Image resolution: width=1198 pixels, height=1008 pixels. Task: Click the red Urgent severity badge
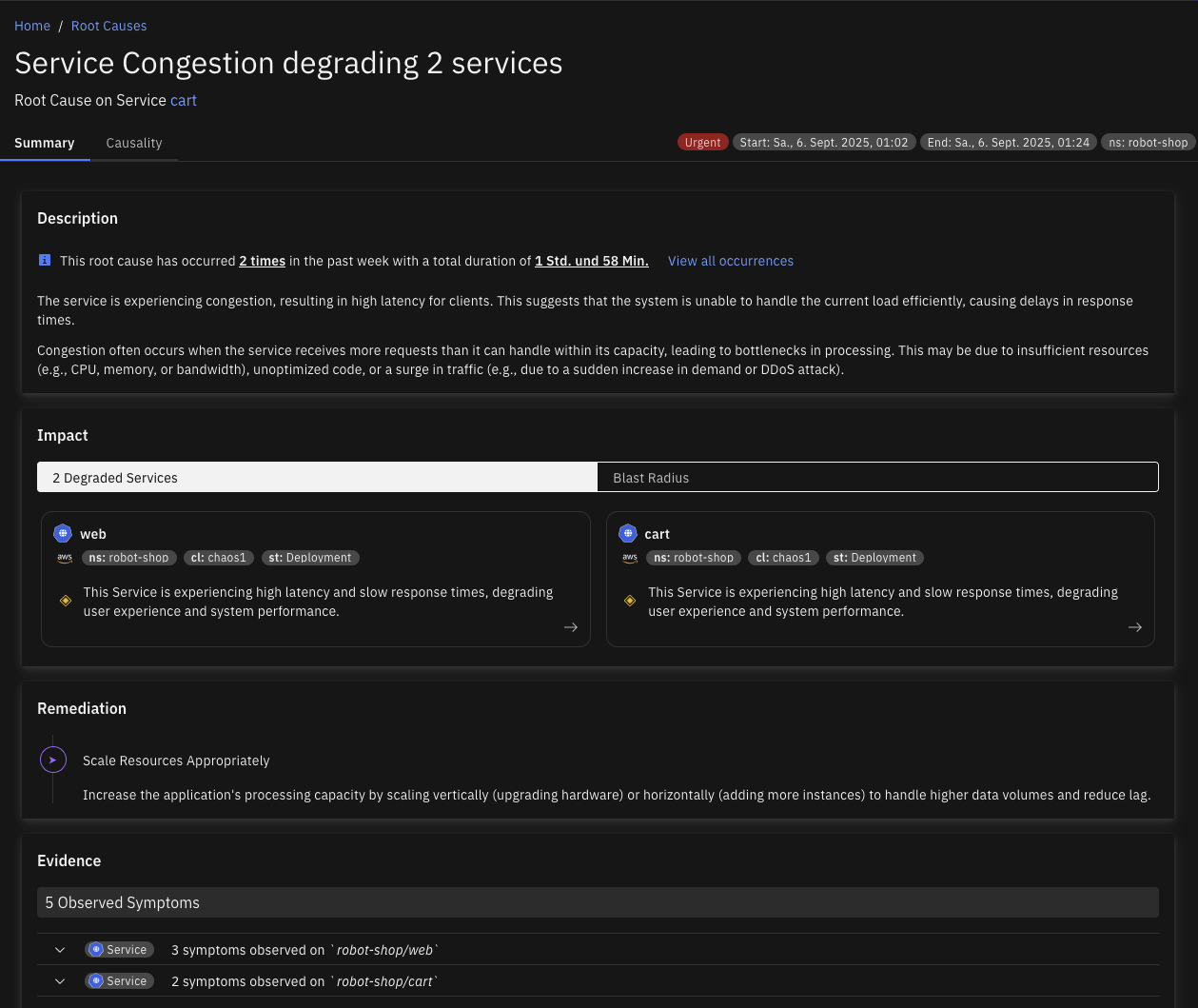coord(702,142)
